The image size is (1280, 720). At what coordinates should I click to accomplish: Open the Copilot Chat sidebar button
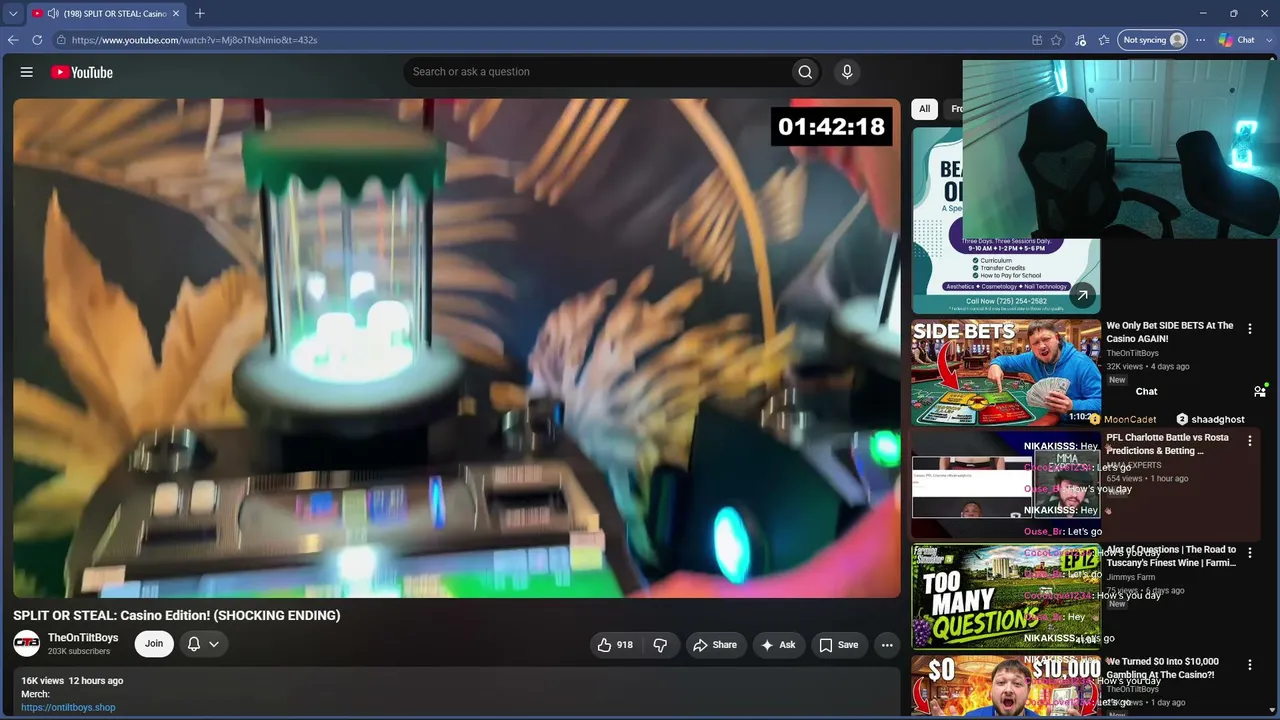[x=1237, y=40]
